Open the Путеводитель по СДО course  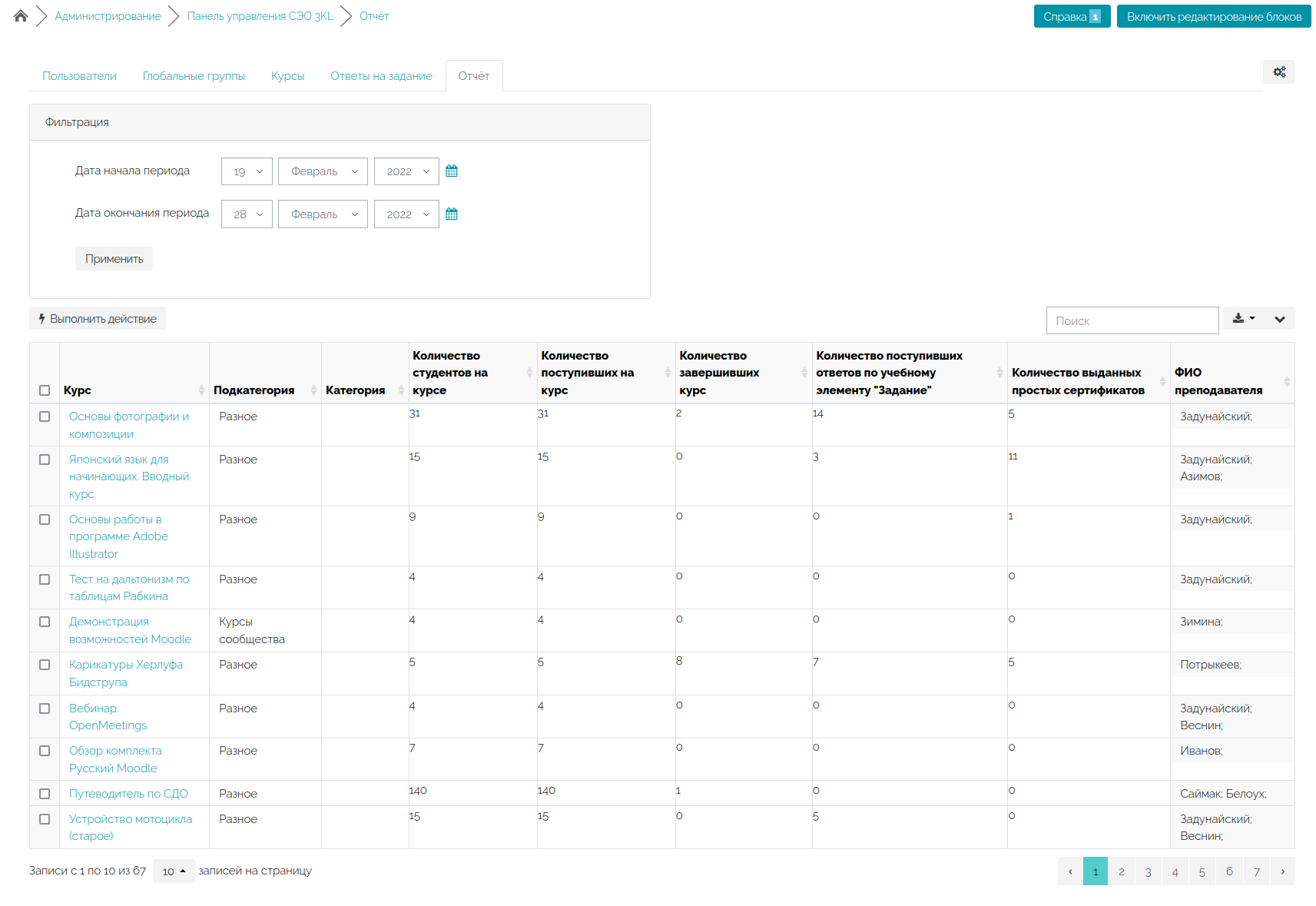click(128, 794)
